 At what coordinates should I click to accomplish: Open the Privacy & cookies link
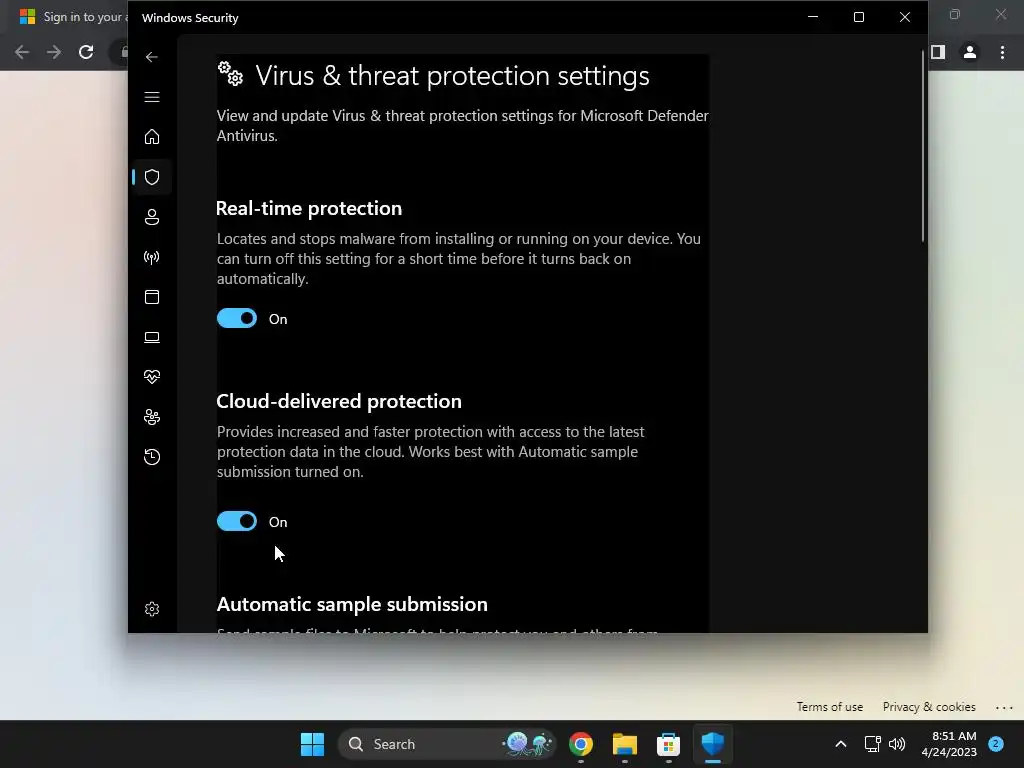(929, 707)
